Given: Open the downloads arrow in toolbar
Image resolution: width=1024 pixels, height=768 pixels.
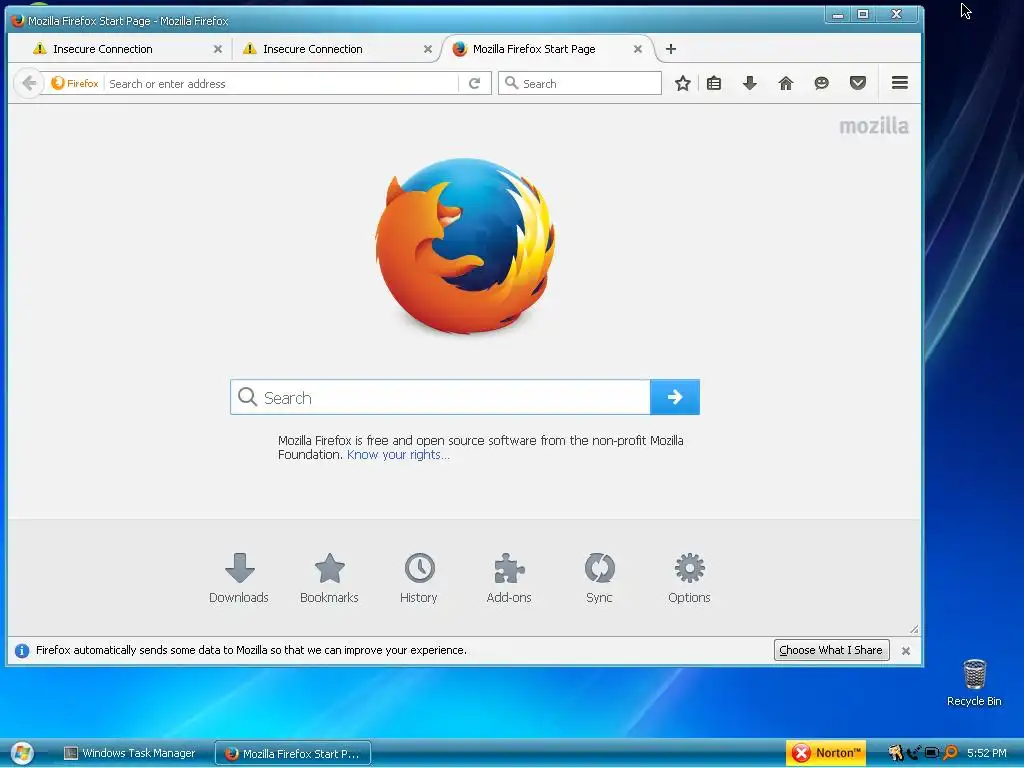Looking at the screenshot, I should (750, 83).
